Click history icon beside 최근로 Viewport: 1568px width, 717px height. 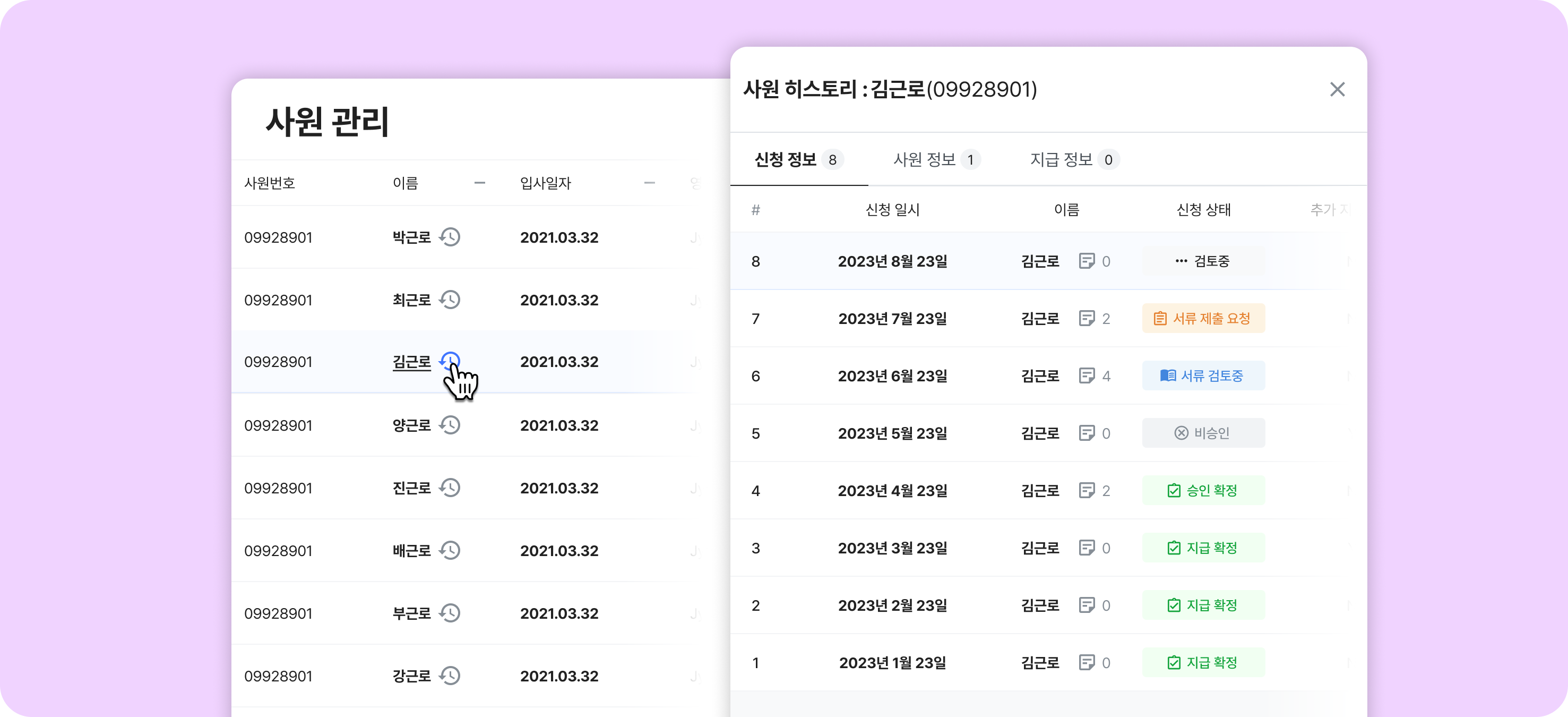pos(450,300)
